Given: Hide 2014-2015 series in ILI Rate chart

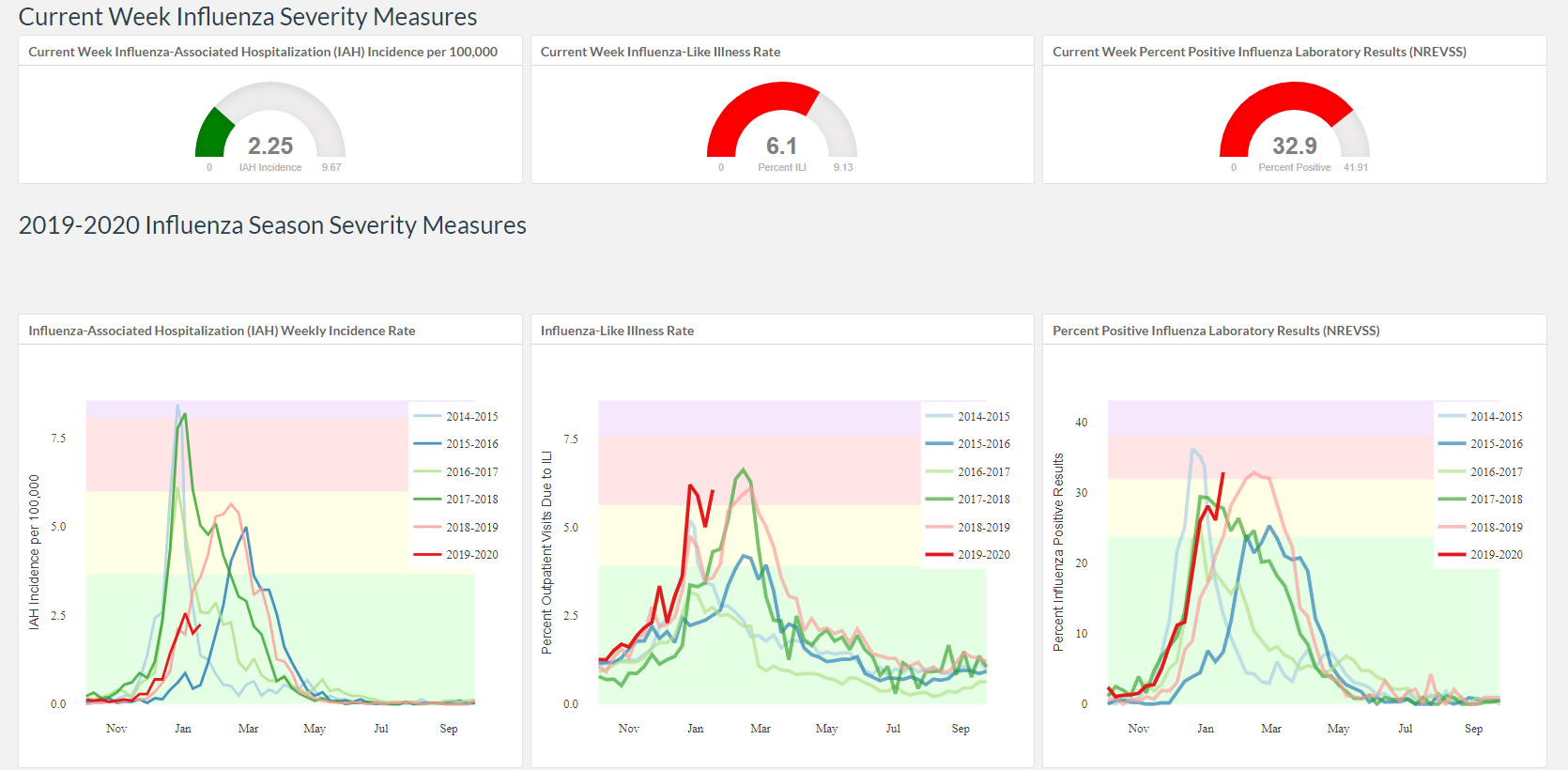Looking at the screenshot, I should [968, 416].
